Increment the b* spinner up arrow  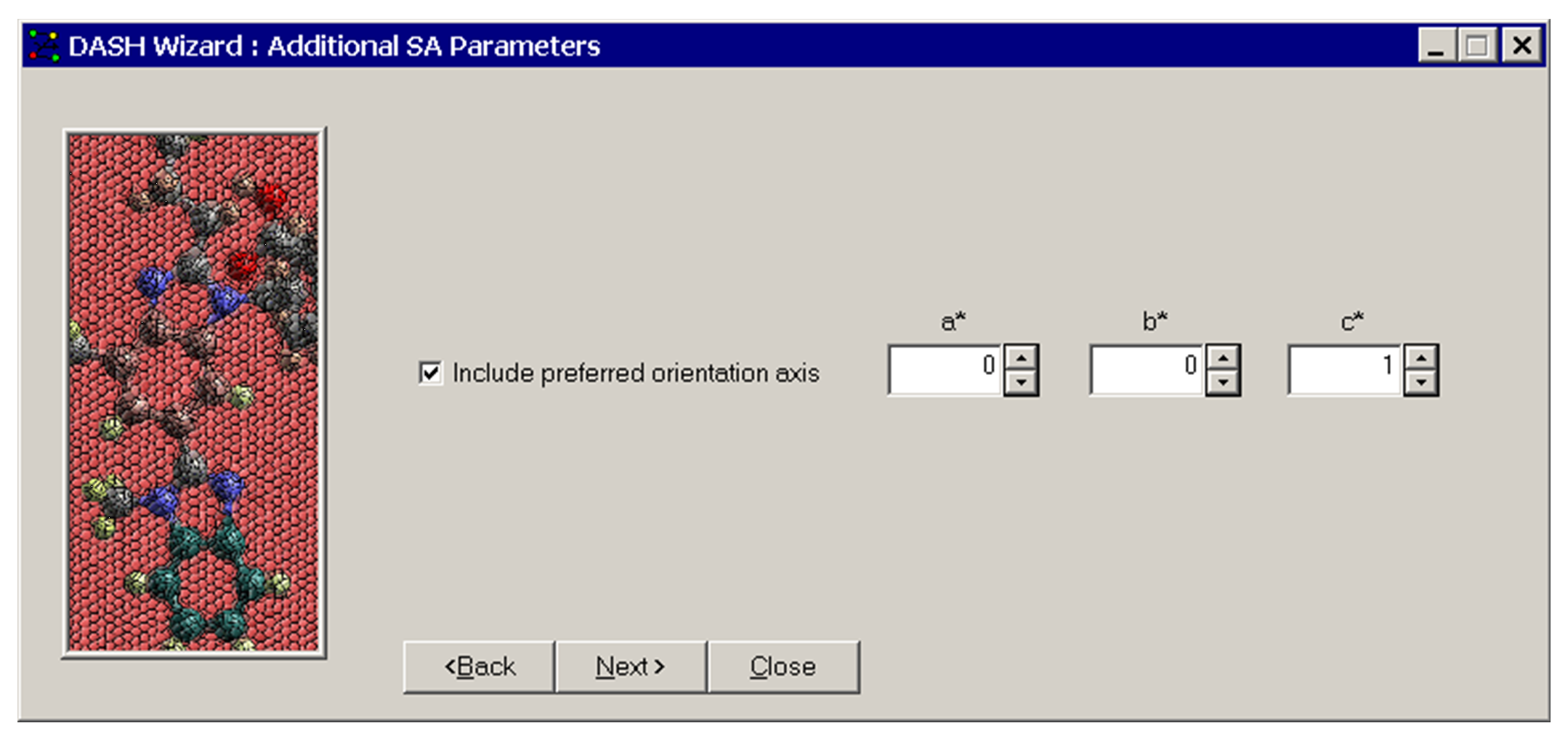[1223, 358]
